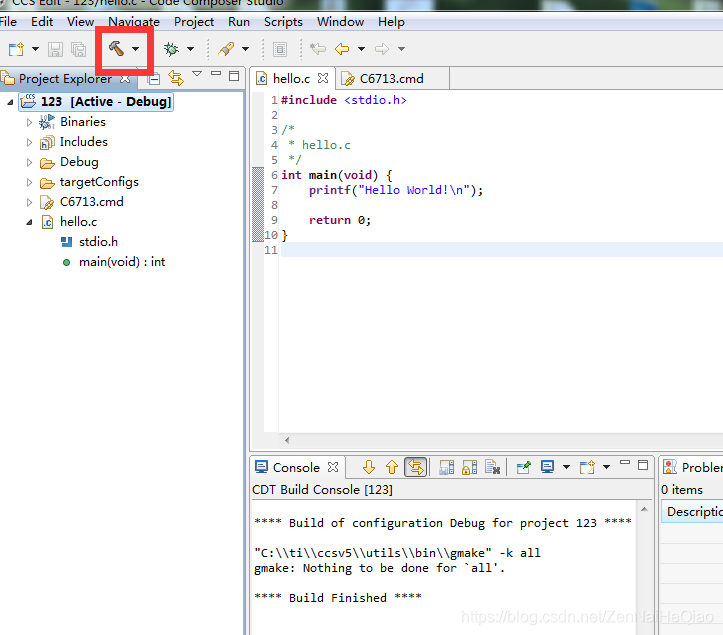Click Previous Error up arrow in Console

[x=392, y=467]
